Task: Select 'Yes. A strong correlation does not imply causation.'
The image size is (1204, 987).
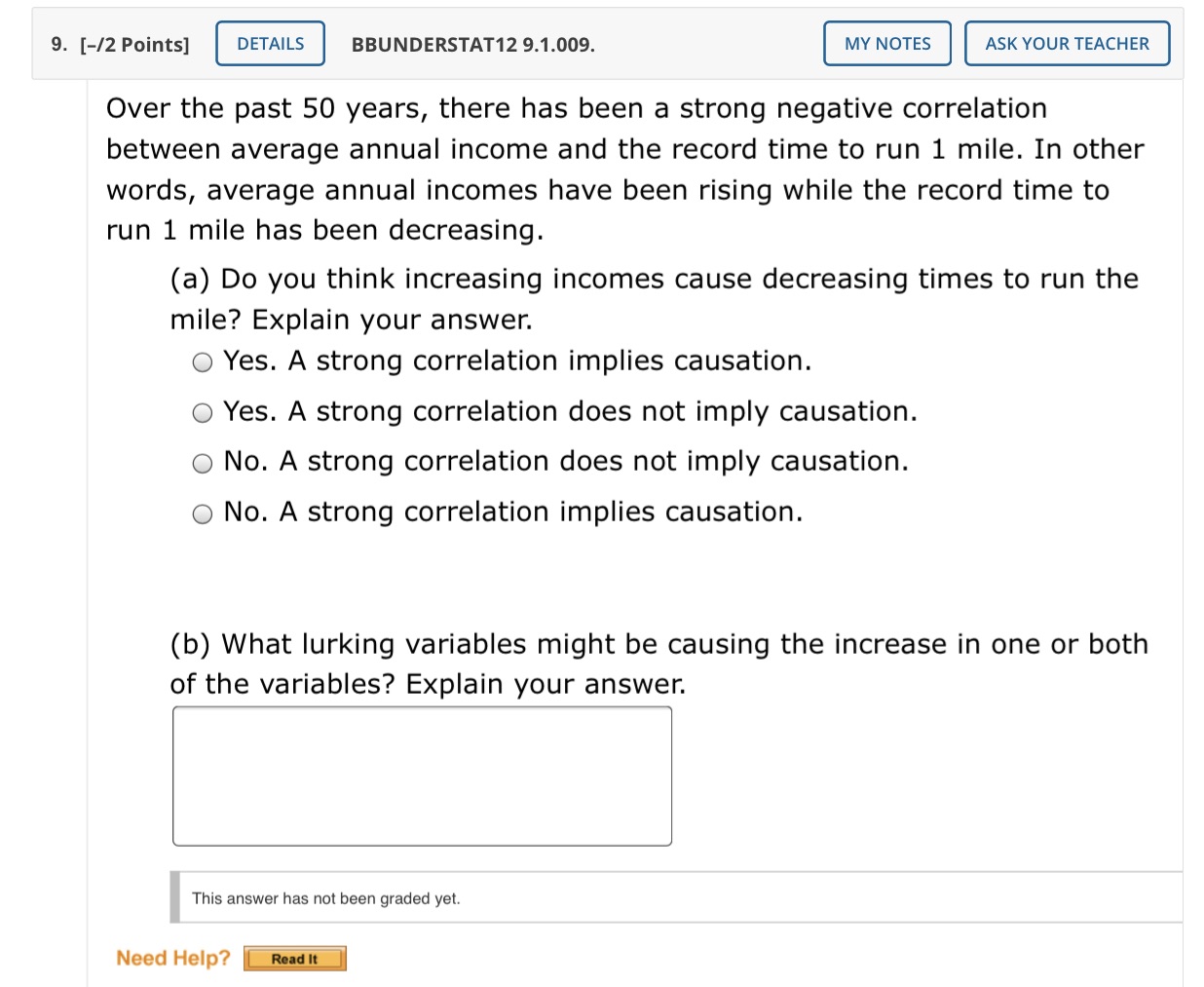Action: (202, 412)
